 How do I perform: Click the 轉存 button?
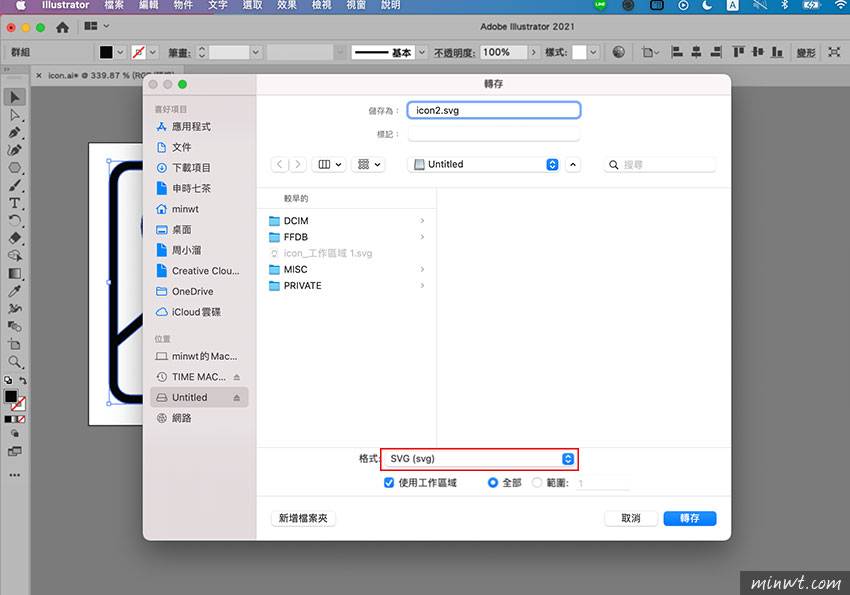click(690, 518)
